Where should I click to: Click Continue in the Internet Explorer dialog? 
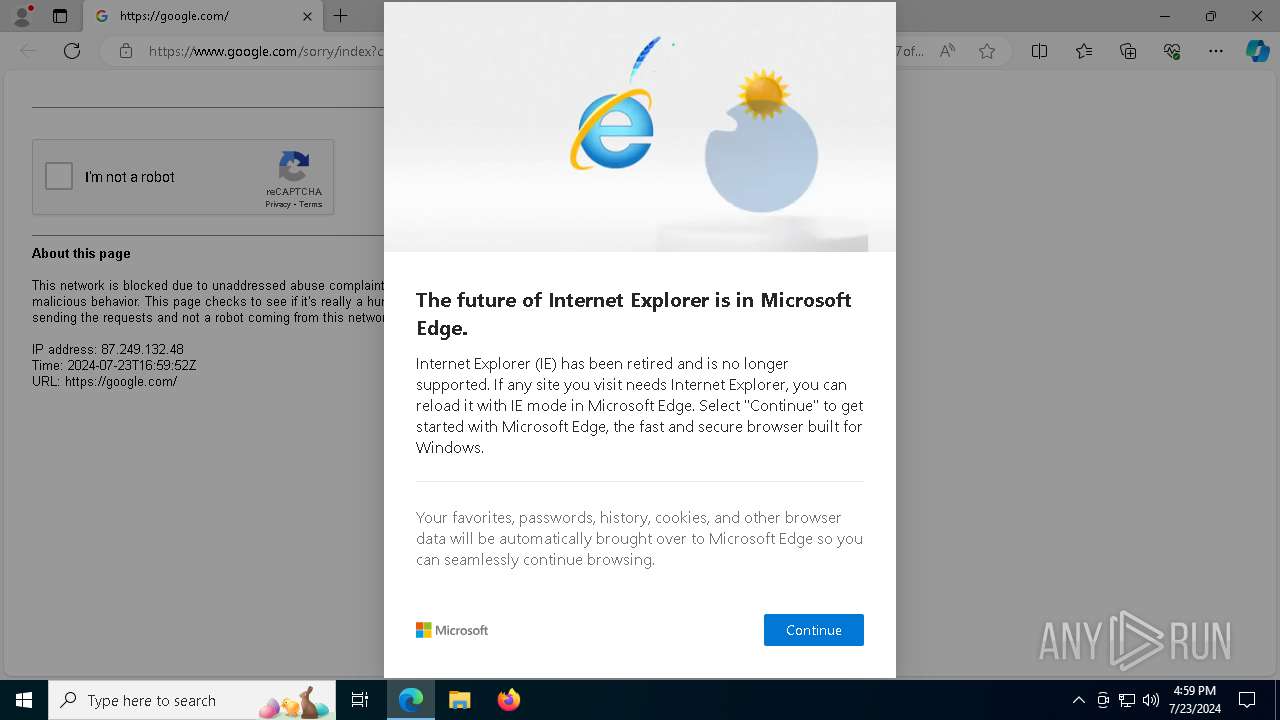813,630
